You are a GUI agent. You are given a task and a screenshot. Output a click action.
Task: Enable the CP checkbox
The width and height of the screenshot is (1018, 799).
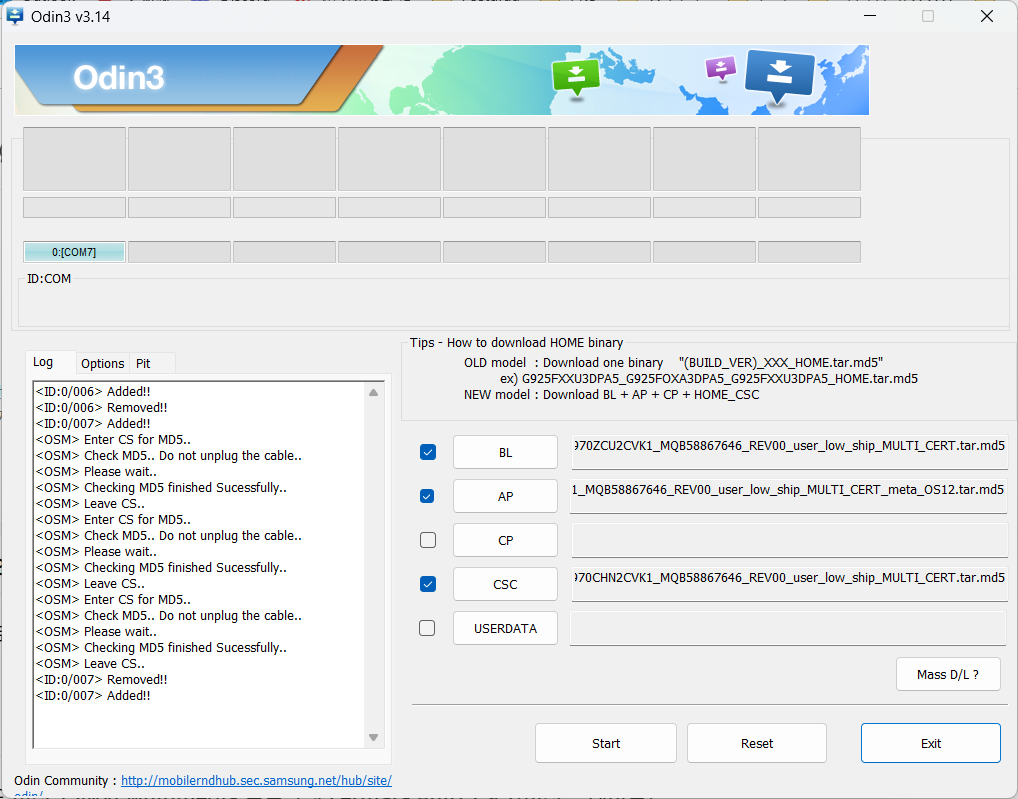pyautogui.click(x=428, y=540)
